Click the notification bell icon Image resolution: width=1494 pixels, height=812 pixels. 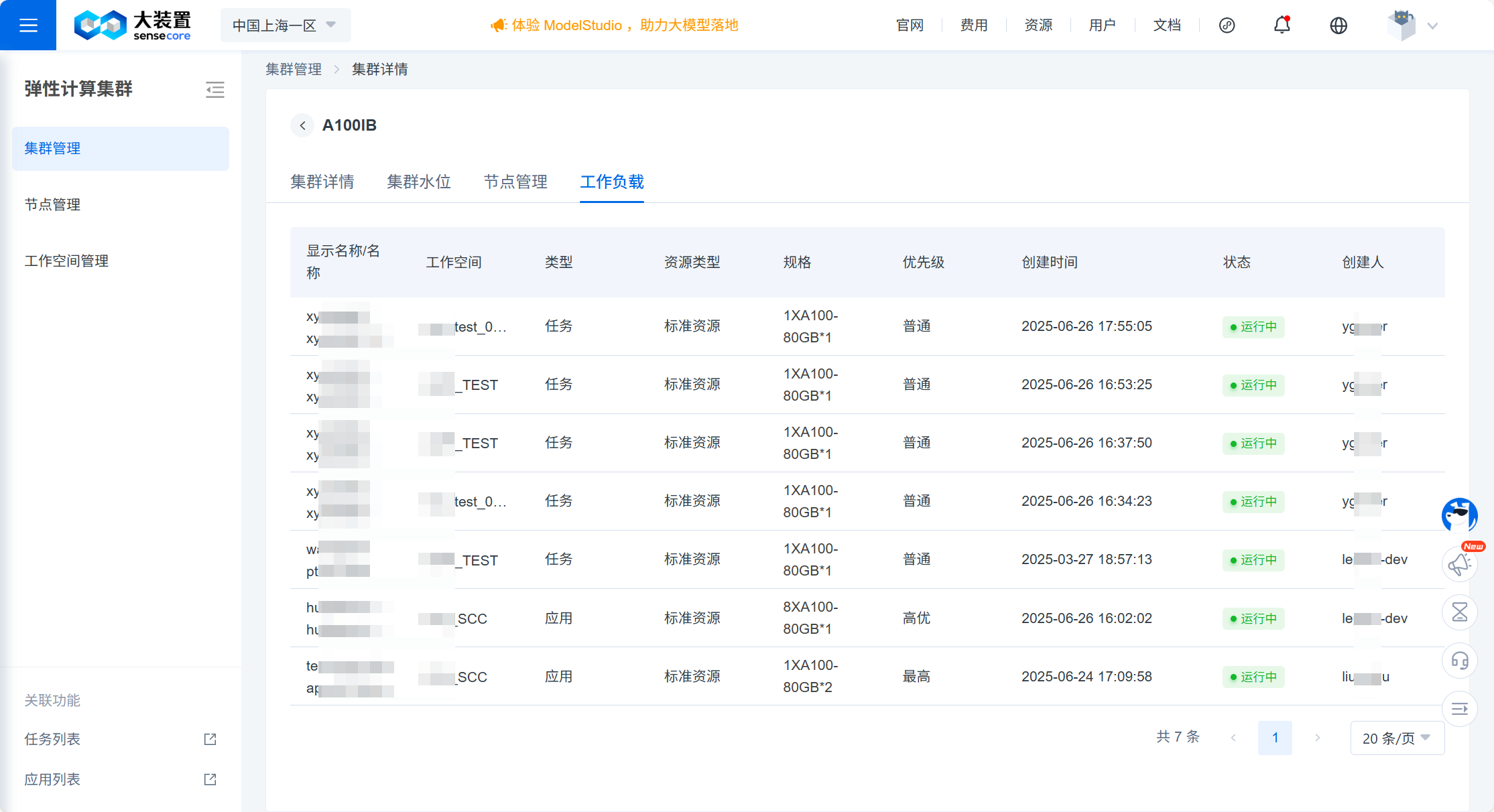pyautogui.click(x=1282, y=25)
